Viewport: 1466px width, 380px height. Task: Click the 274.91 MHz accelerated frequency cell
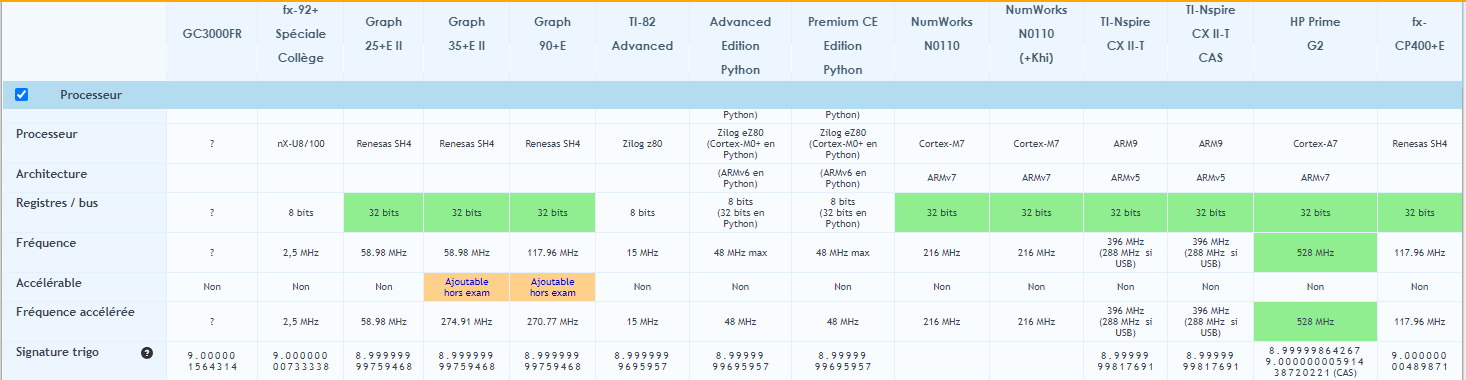tap(467, 322)
